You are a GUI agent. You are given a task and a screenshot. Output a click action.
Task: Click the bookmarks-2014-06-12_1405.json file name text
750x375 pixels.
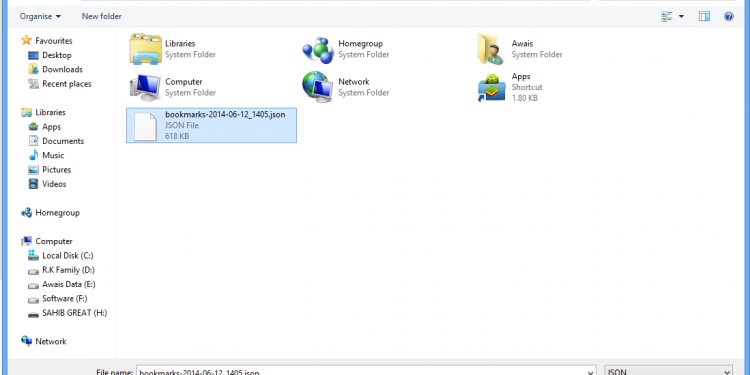[x=225, y=115]
